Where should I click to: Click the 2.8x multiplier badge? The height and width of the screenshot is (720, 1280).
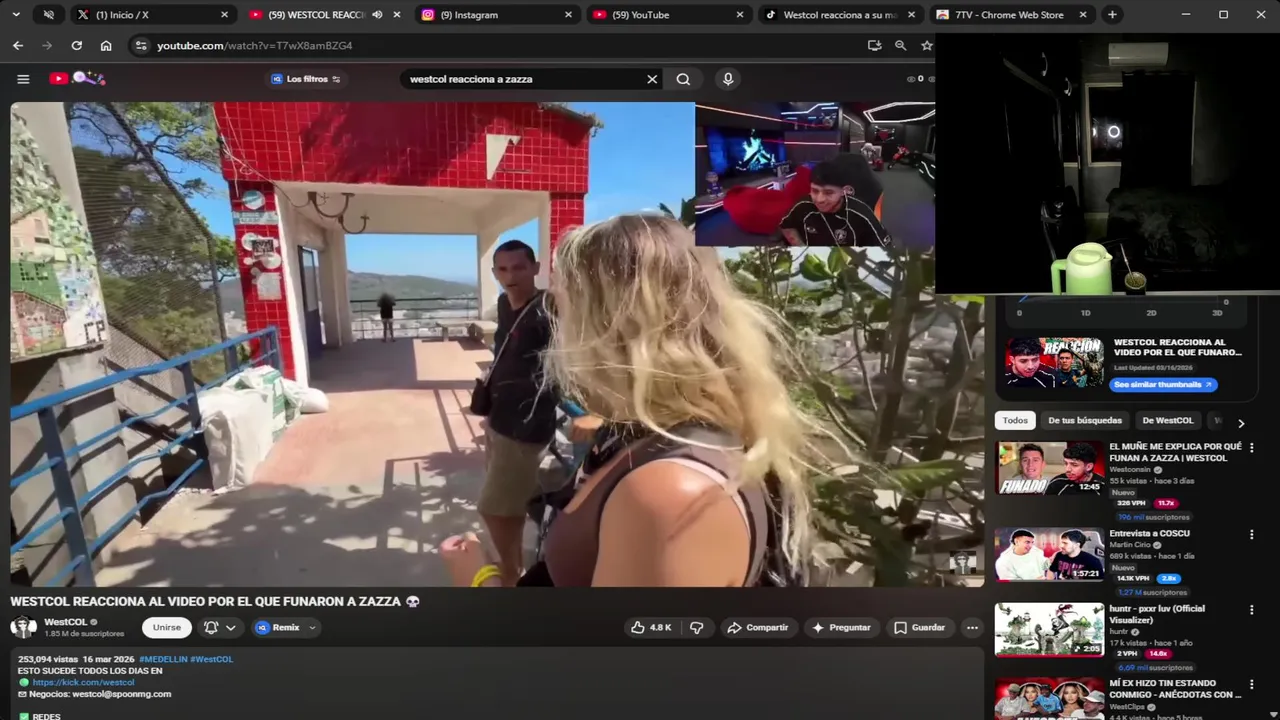[1168, 578]
